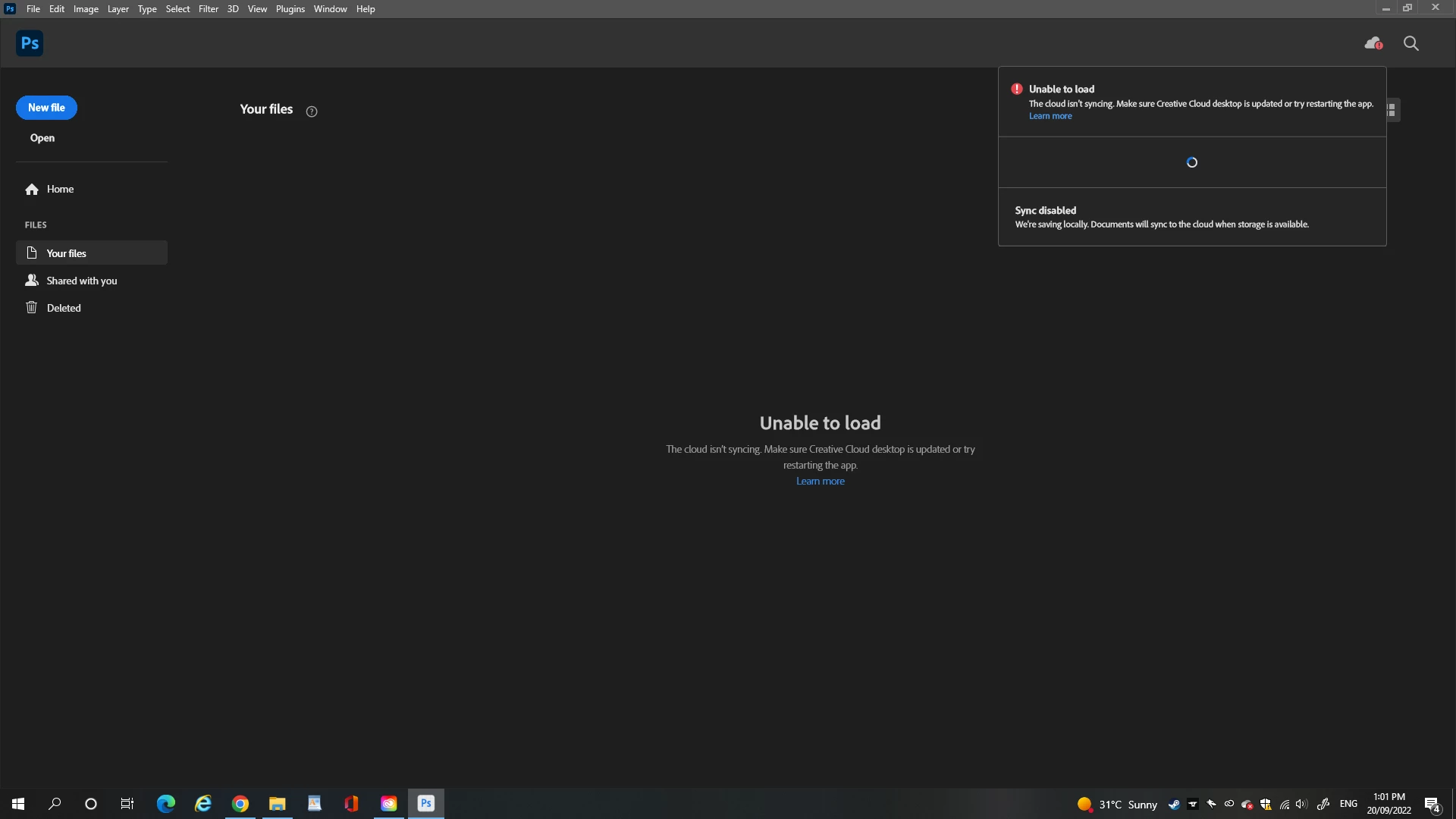This screenshot has height=819, width=1456.
Task: Click the cloud sync status icon
Action: coord(1373,43)
